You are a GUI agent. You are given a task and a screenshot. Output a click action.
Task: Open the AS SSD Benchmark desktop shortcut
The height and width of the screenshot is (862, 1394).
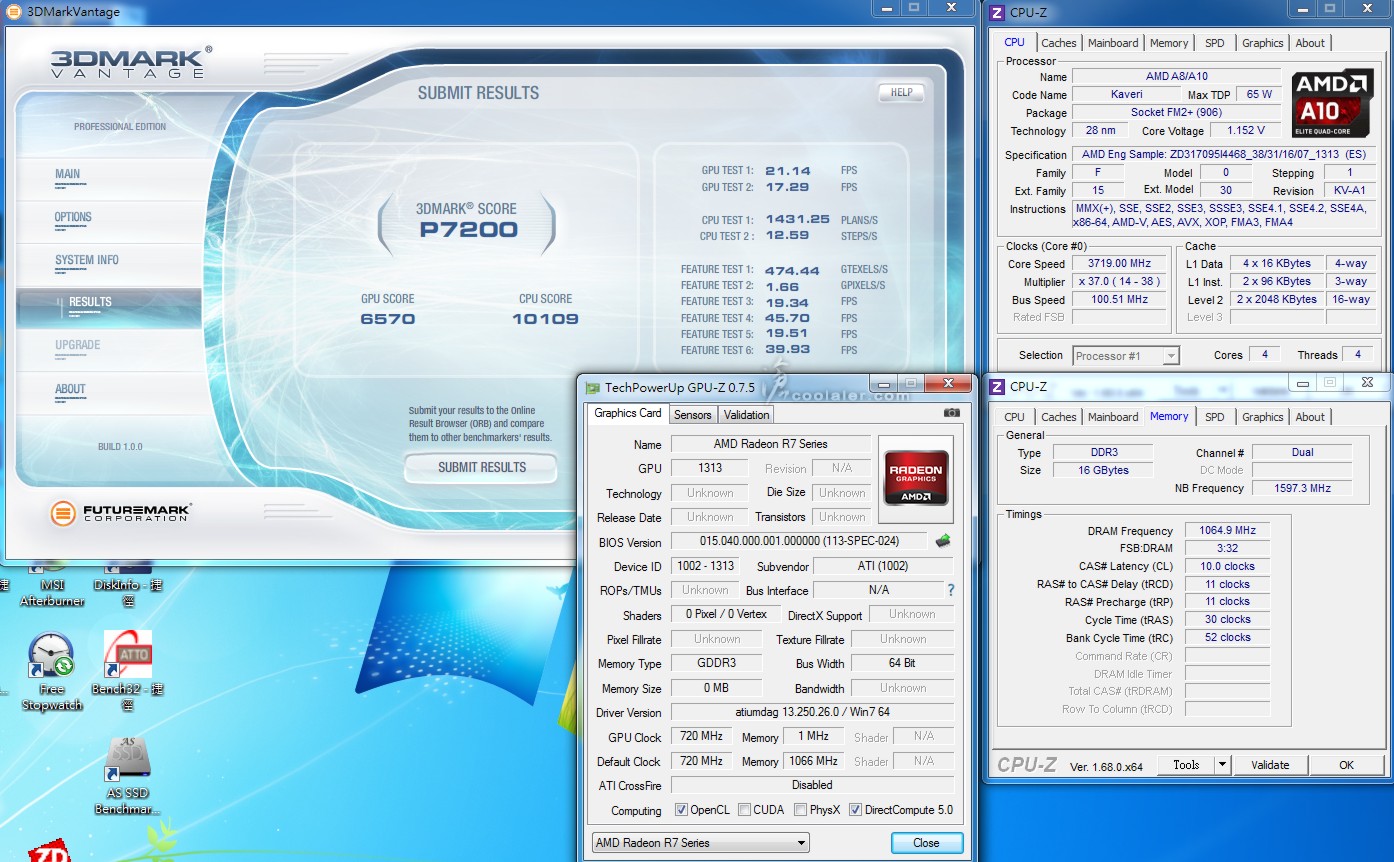coord(128,776)
